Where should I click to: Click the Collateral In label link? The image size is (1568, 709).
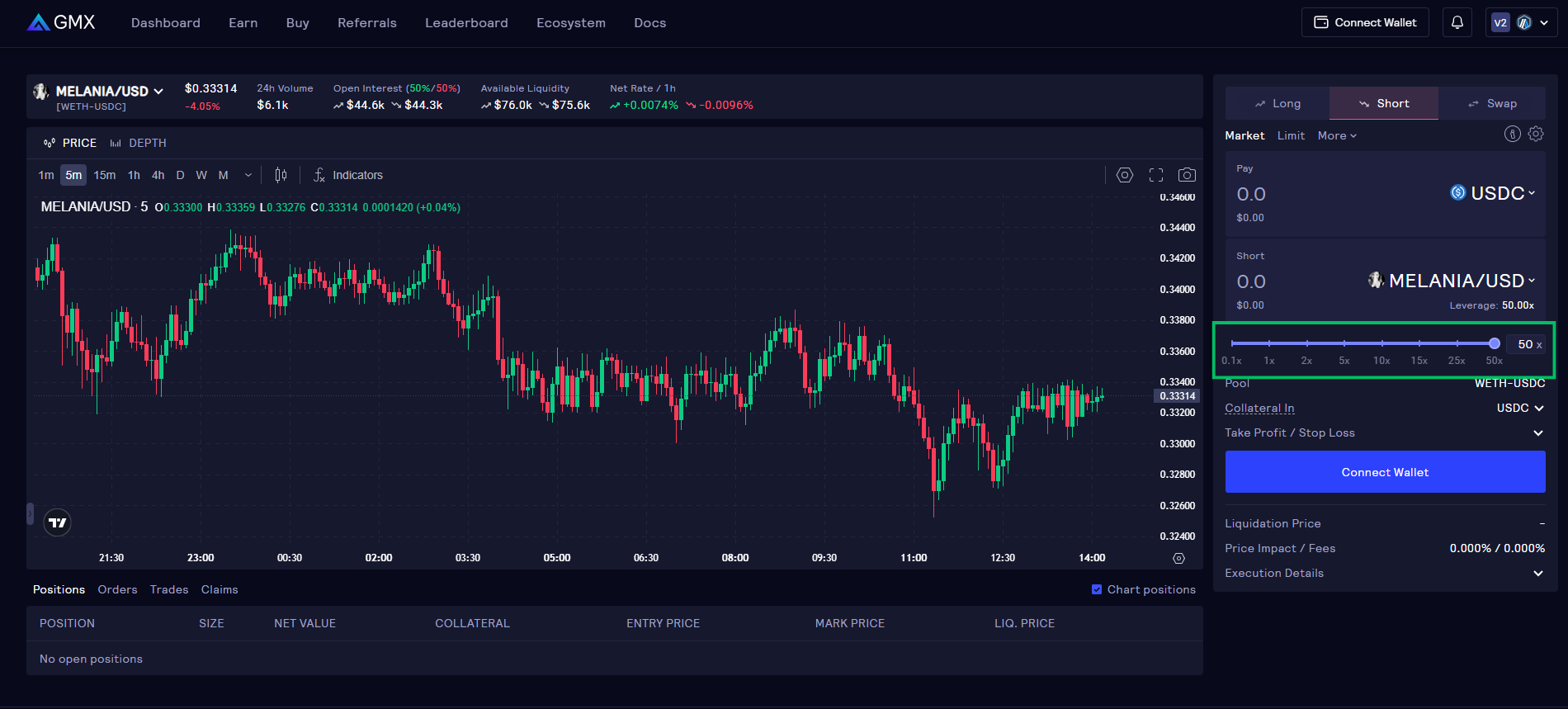[x=1259, y=408]
